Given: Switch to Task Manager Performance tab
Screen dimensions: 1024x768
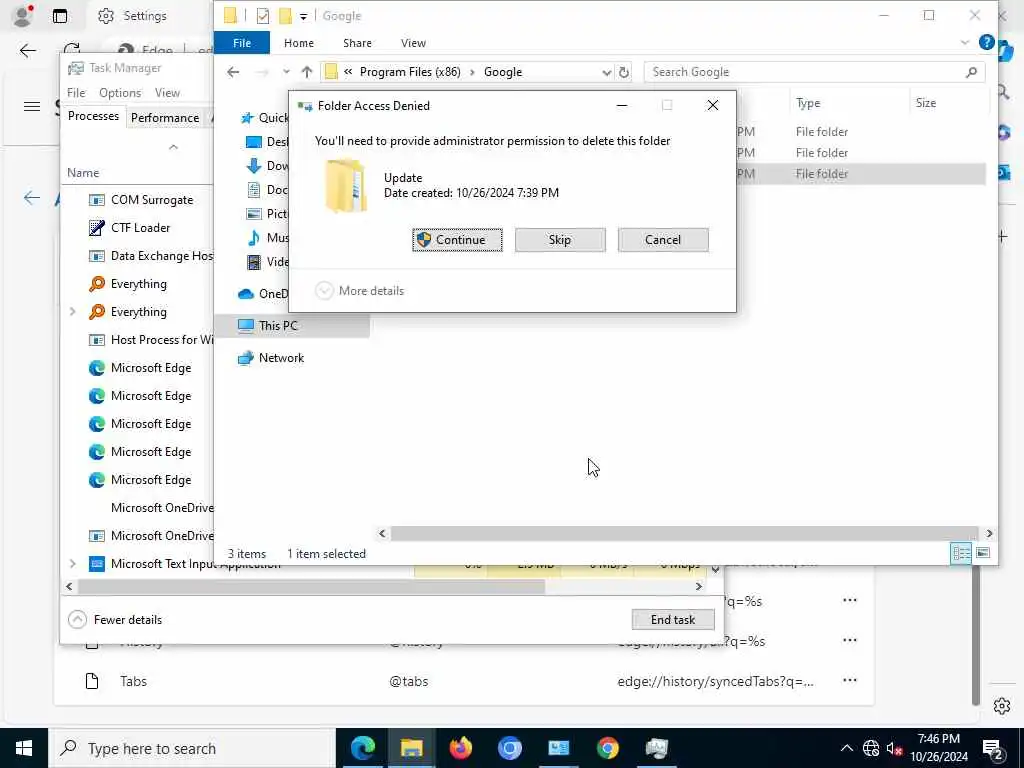Looking at the screenshot, I should tap(165, 118).
